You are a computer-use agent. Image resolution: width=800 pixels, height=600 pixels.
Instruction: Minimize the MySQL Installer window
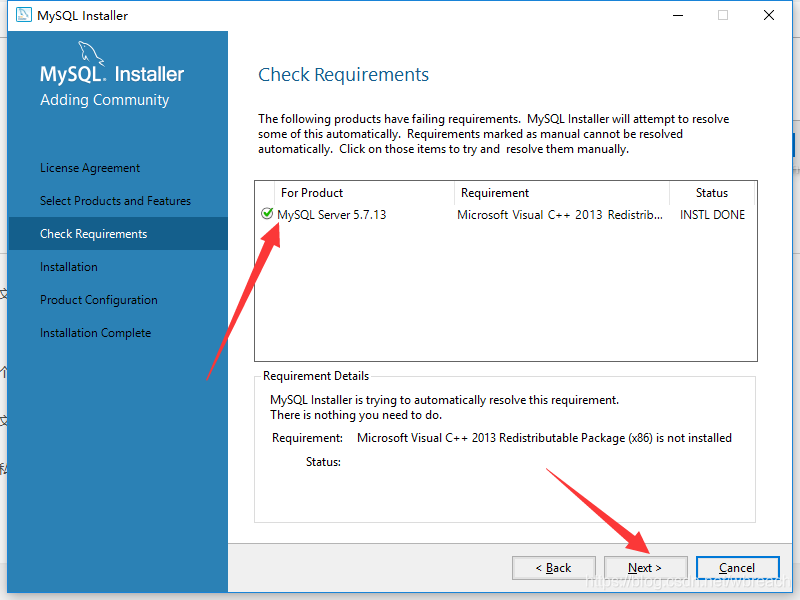click(678, 15)
